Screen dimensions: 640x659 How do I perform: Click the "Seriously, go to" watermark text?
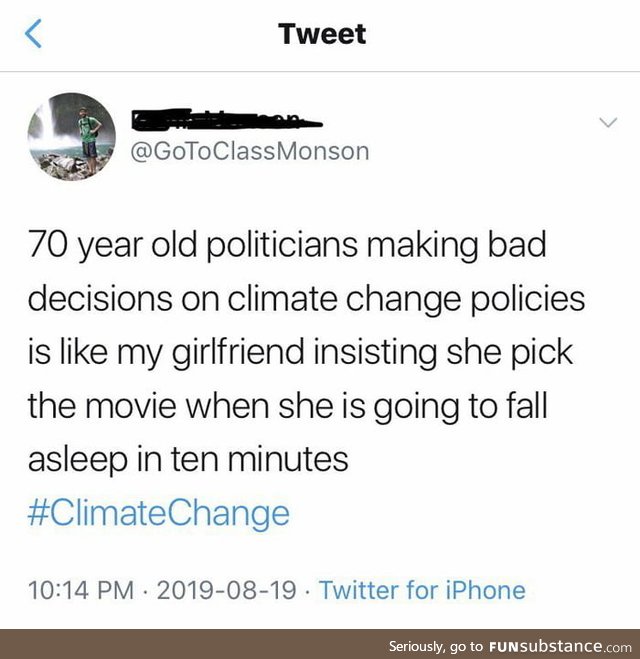point(436,645)
